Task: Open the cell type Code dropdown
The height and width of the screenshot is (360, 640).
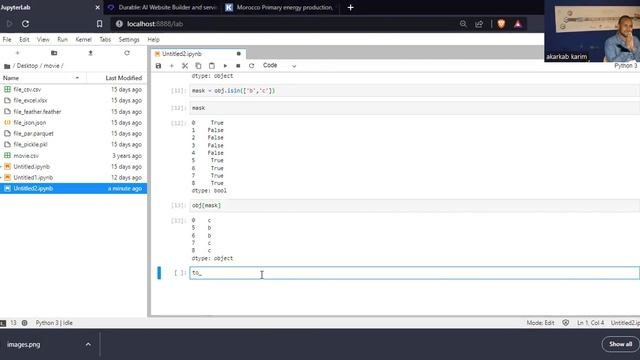Action: [279, 66]
